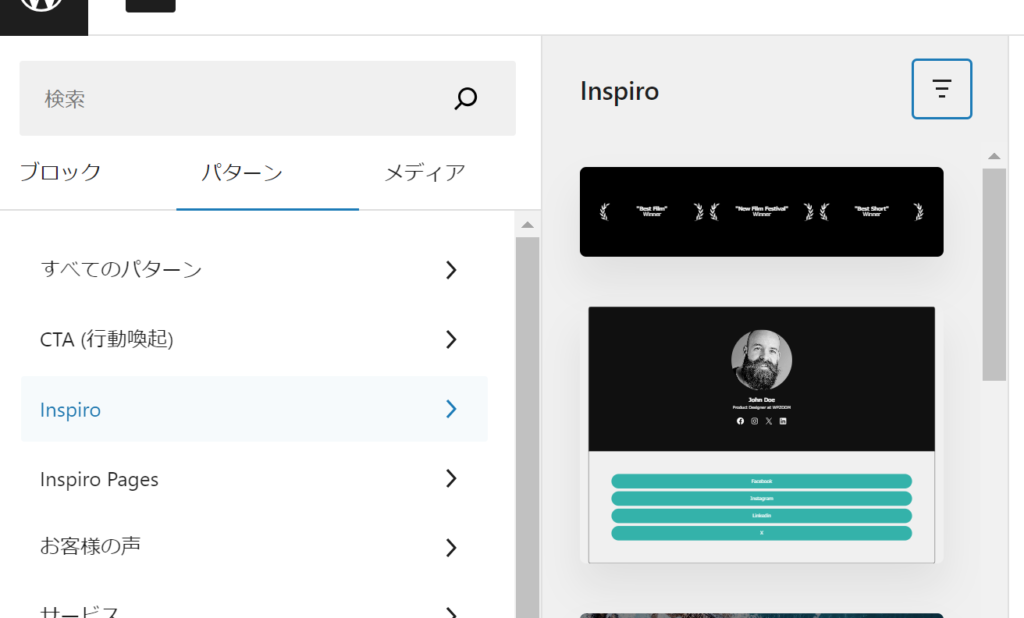The image size is (1024, 618).
Task: Choose the John Doe profile links pattern
Action: 761,435
